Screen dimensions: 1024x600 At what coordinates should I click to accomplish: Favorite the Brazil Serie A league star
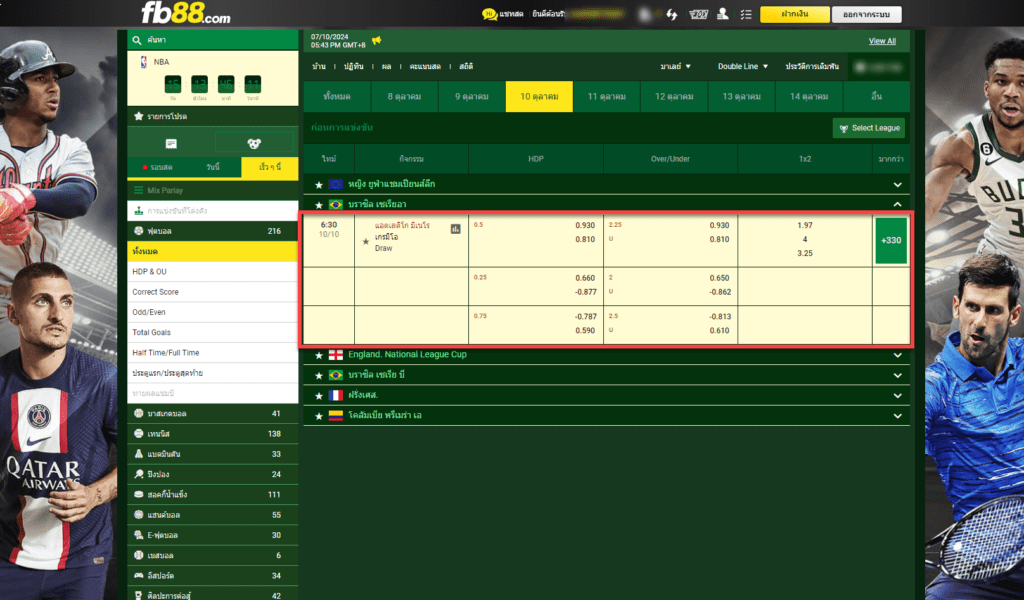pos(319,205)
